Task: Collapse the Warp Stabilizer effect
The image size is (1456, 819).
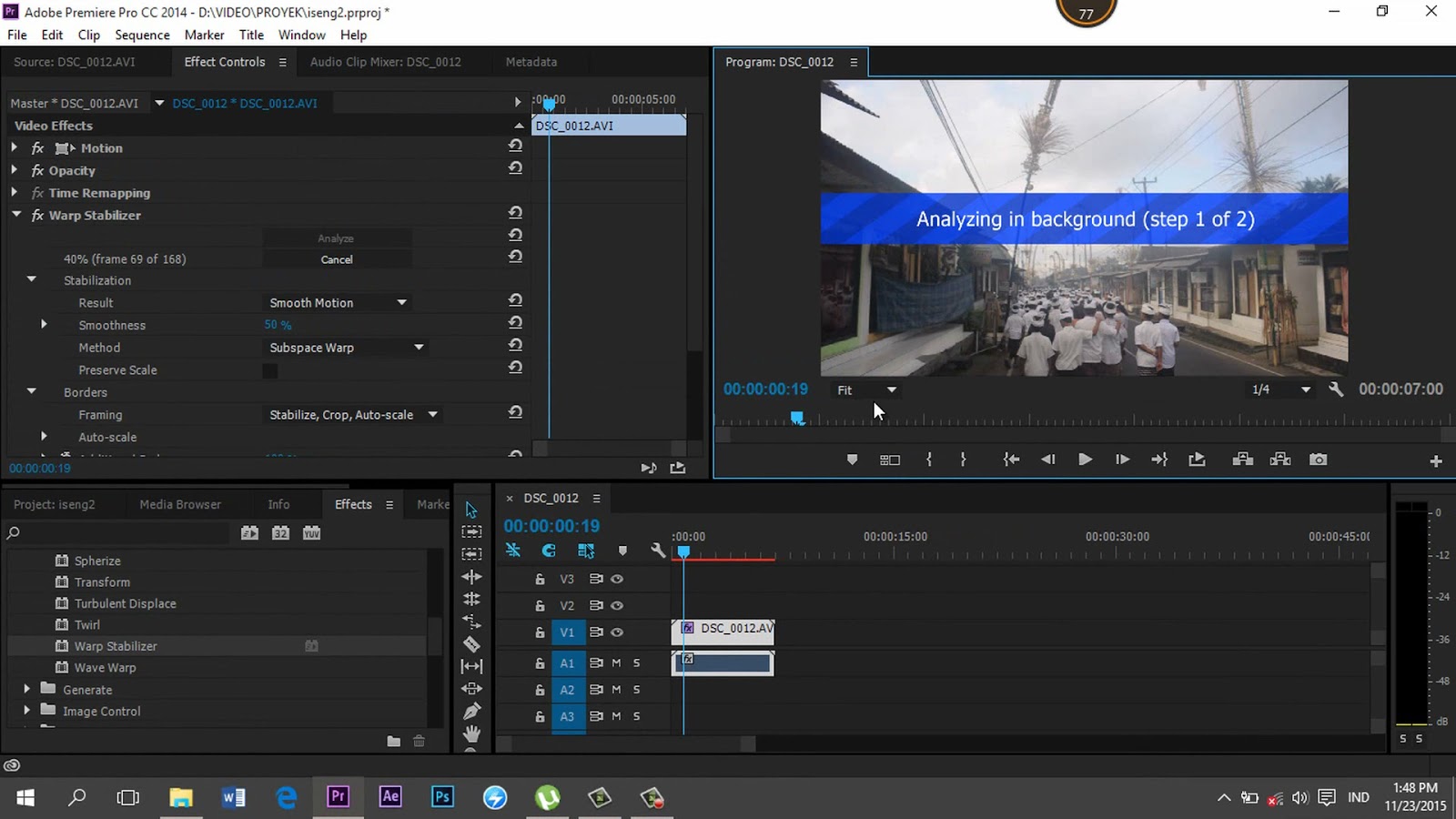Action: (x=15, y=215)
